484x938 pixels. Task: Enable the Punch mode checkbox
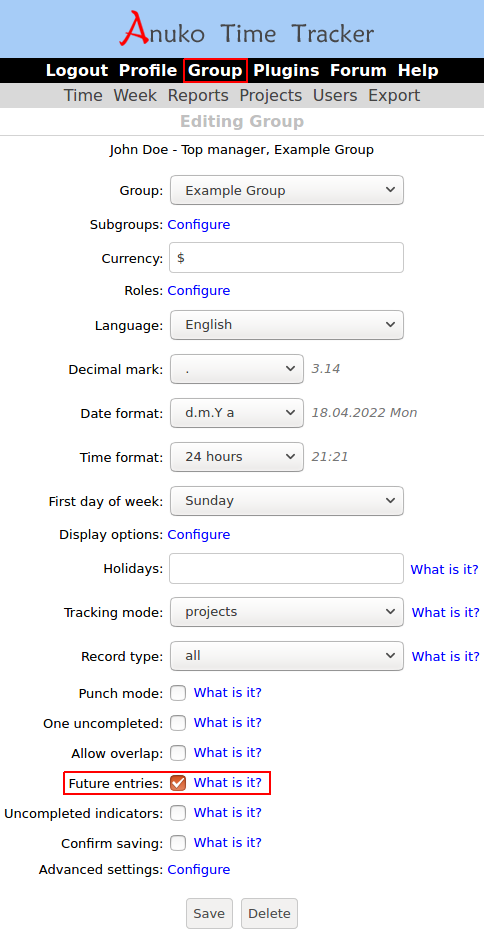pos(178,693)
